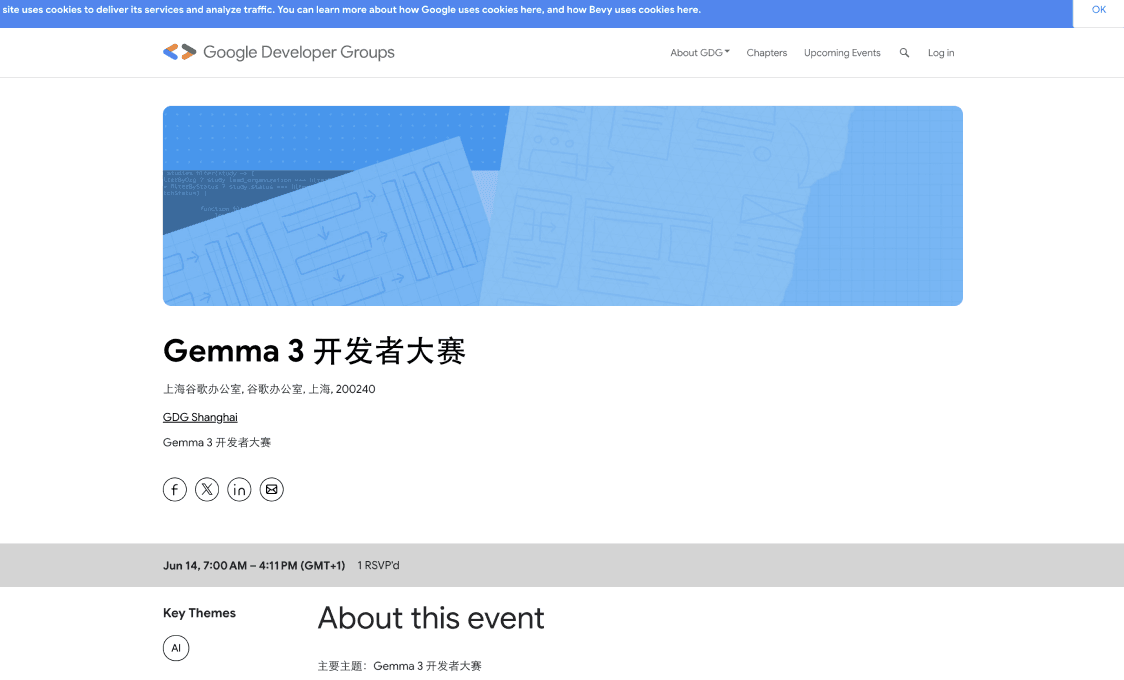Image resolution: width=1124 pixels, height=680 pixels.
Task: Share the event on X
Action: point(207,489)
